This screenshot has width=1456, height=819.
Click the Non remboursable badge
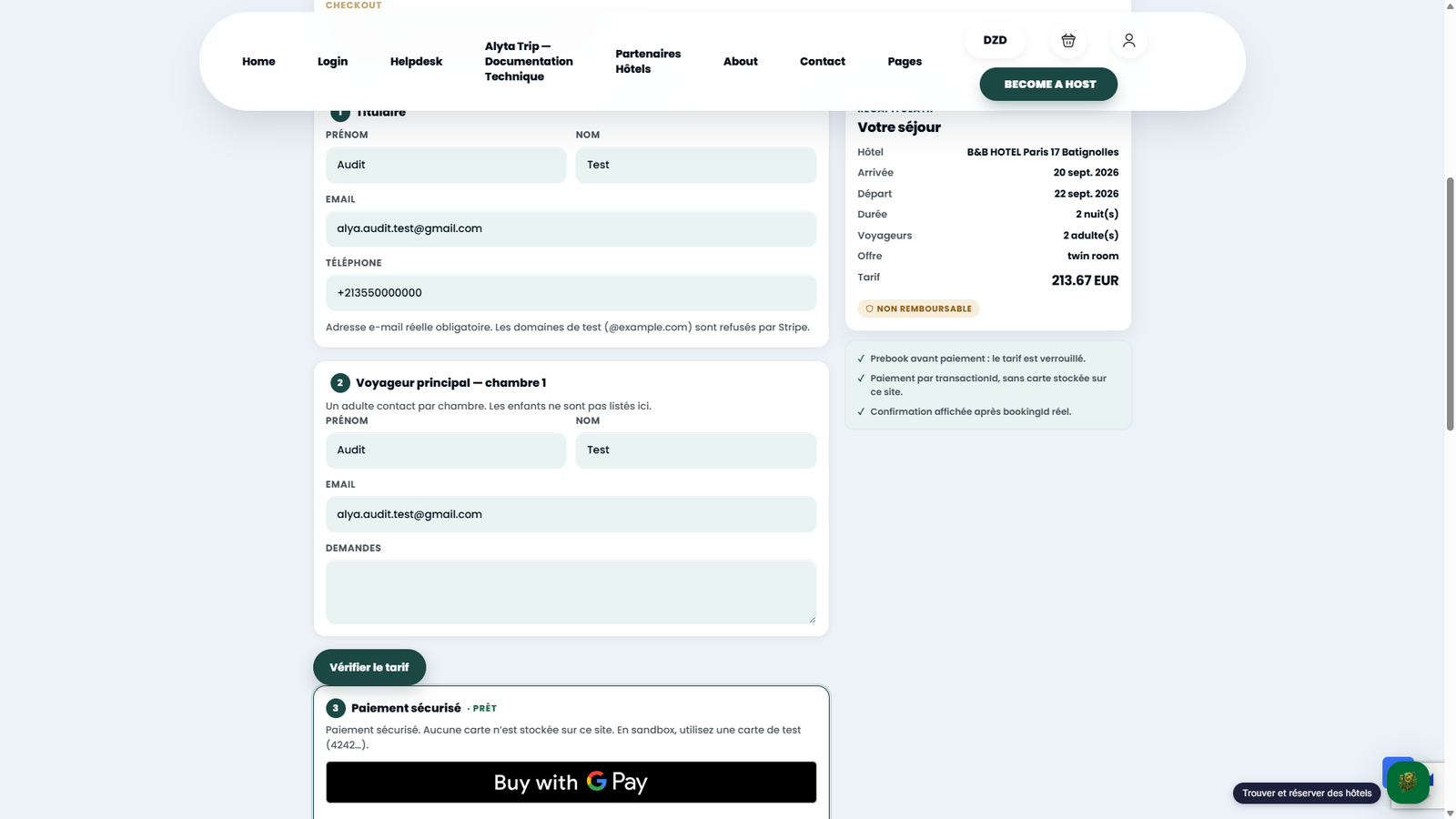pyautogui.click(x=918, y=308)
